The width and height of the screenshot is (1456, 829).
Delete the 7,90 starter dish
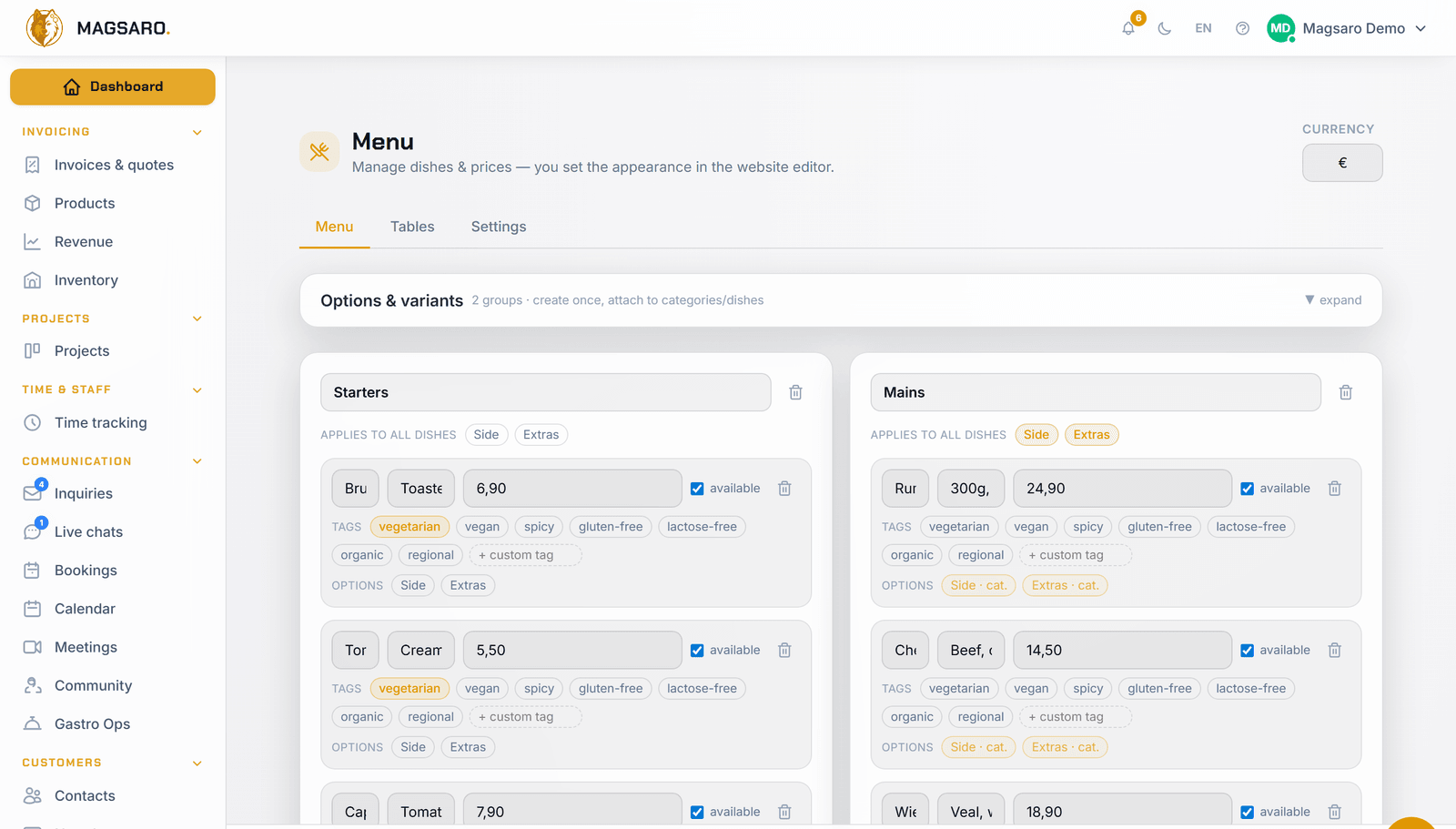coord(784,812)
